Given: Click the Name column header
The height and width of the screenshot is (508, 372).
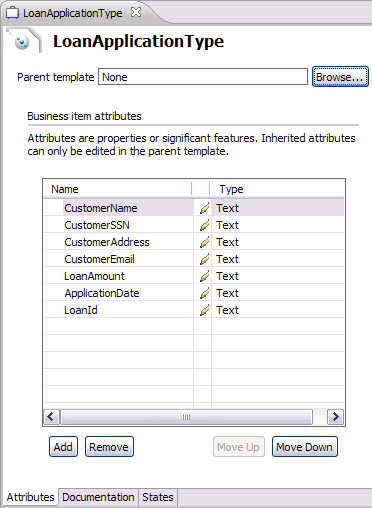Looking at the screenshot, I should point(118,189).
